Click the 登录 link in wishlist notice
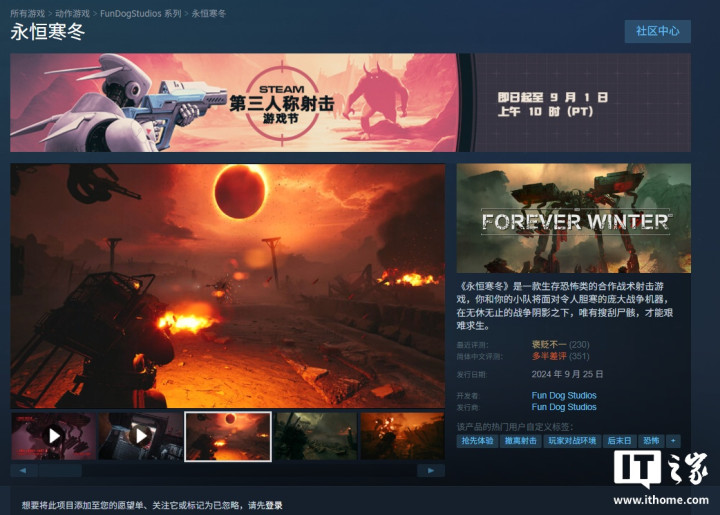 274,505
